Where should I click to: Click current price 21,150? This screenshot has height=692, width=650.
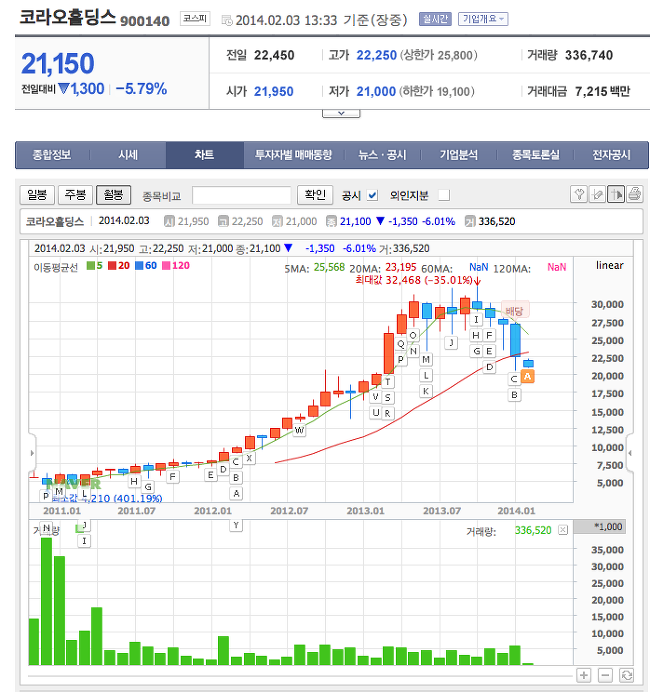(x=58, y=64)
